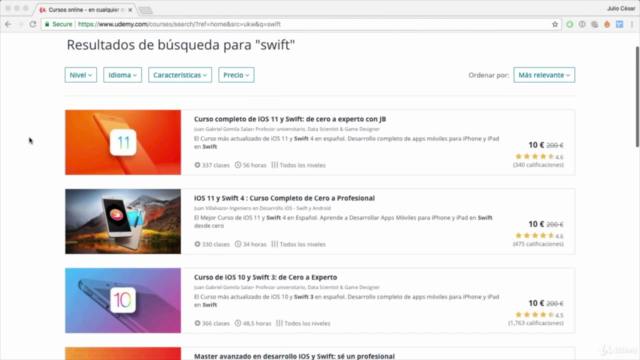Viewport: 640px width, 360px height.
Task: Close the Cursos online browser tab
Action: coord(130,9)
